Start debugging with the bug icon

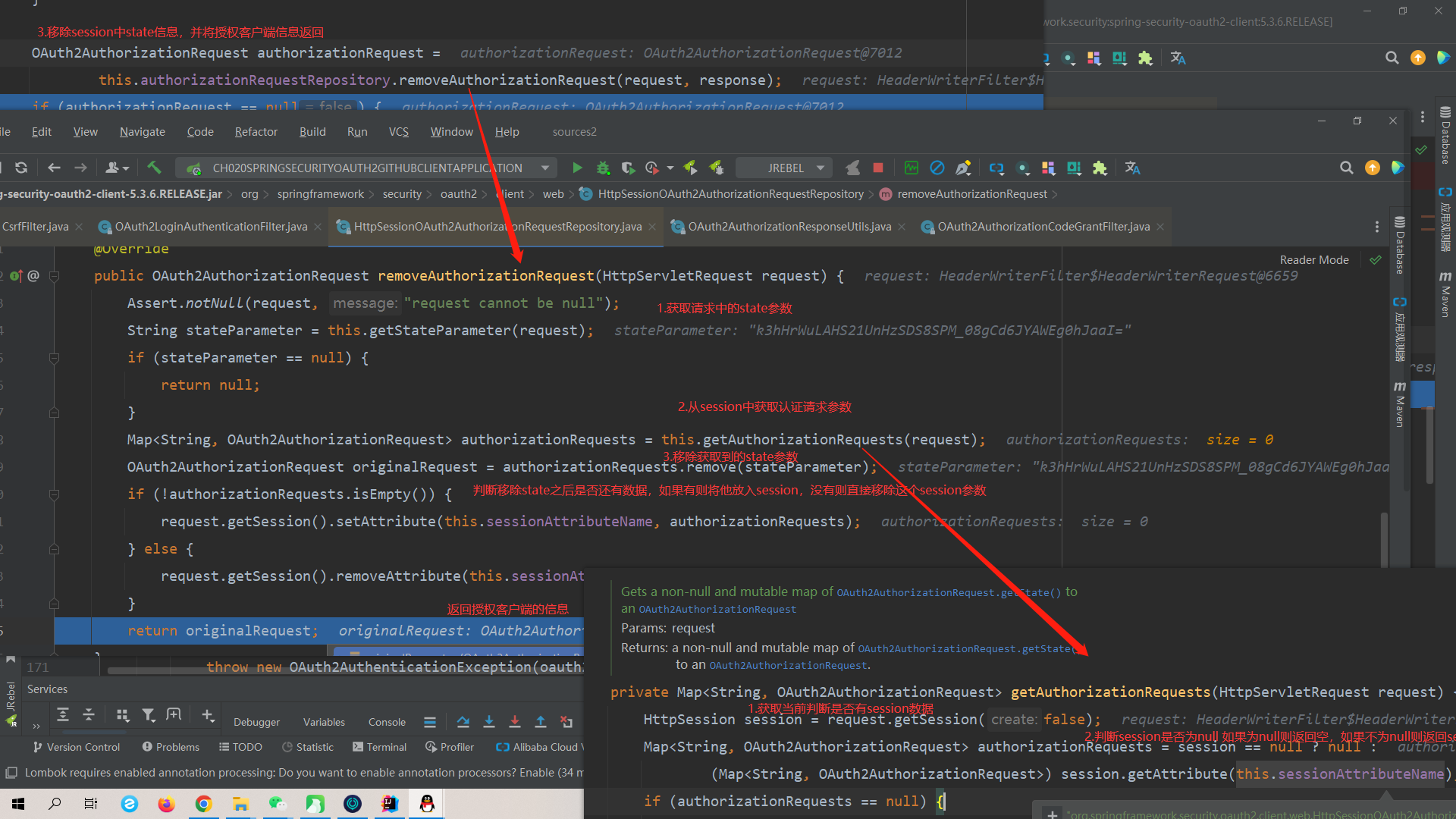point(603,168)
